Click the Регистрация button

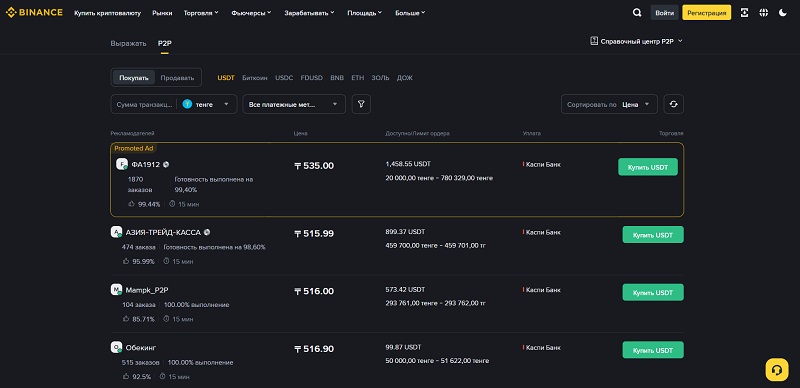click(x=707, y=13)
